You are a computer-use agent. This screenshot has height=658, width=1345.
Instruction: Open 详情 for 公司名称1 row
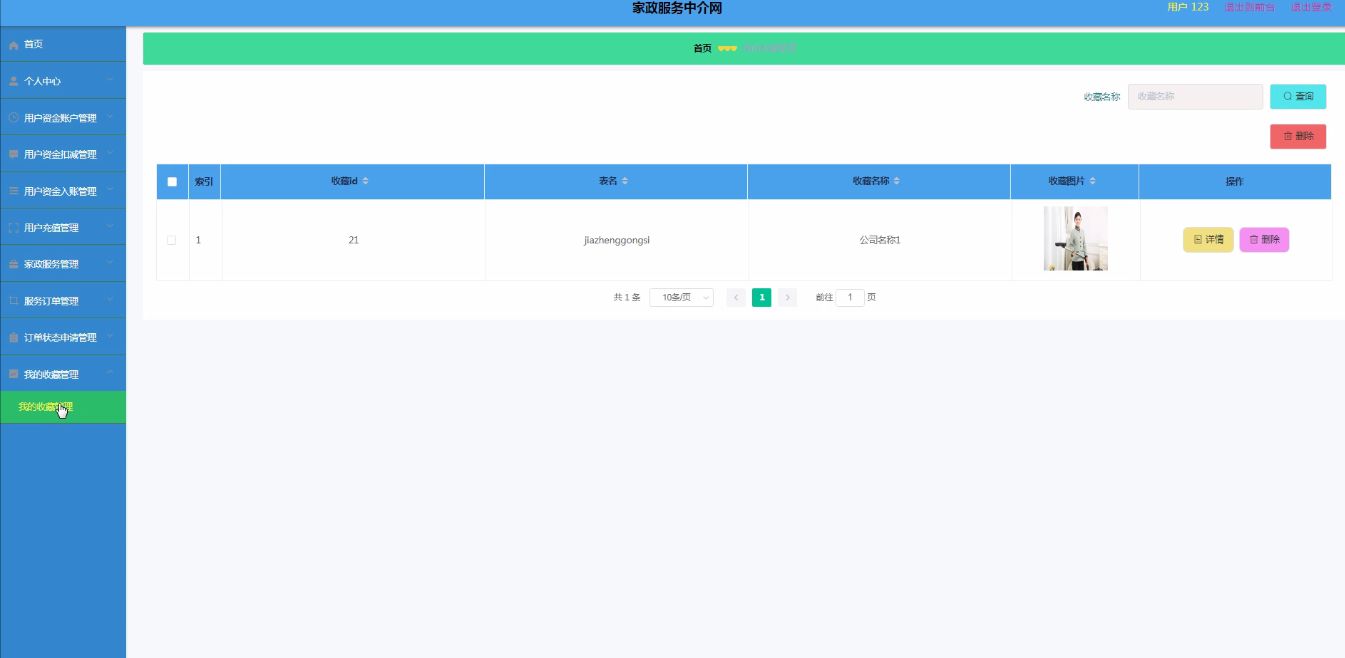[x=1208, y=240]
